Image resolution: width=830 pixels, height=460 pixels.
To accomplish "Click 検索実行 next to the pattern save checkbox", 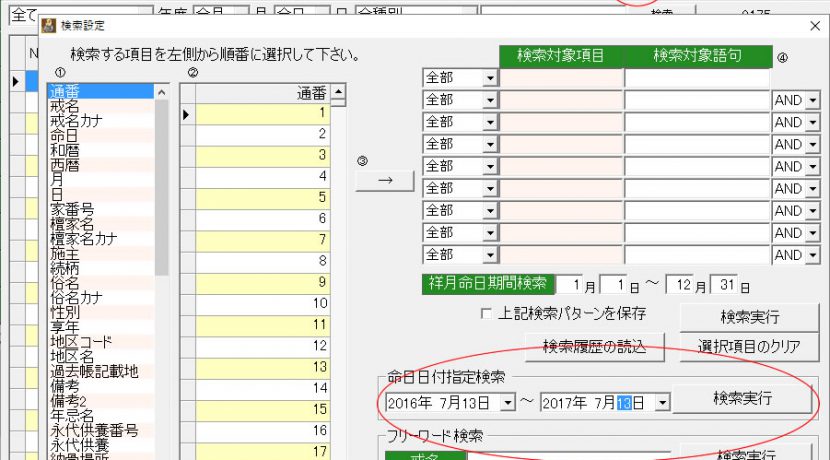I will click(x=749, y=317).
